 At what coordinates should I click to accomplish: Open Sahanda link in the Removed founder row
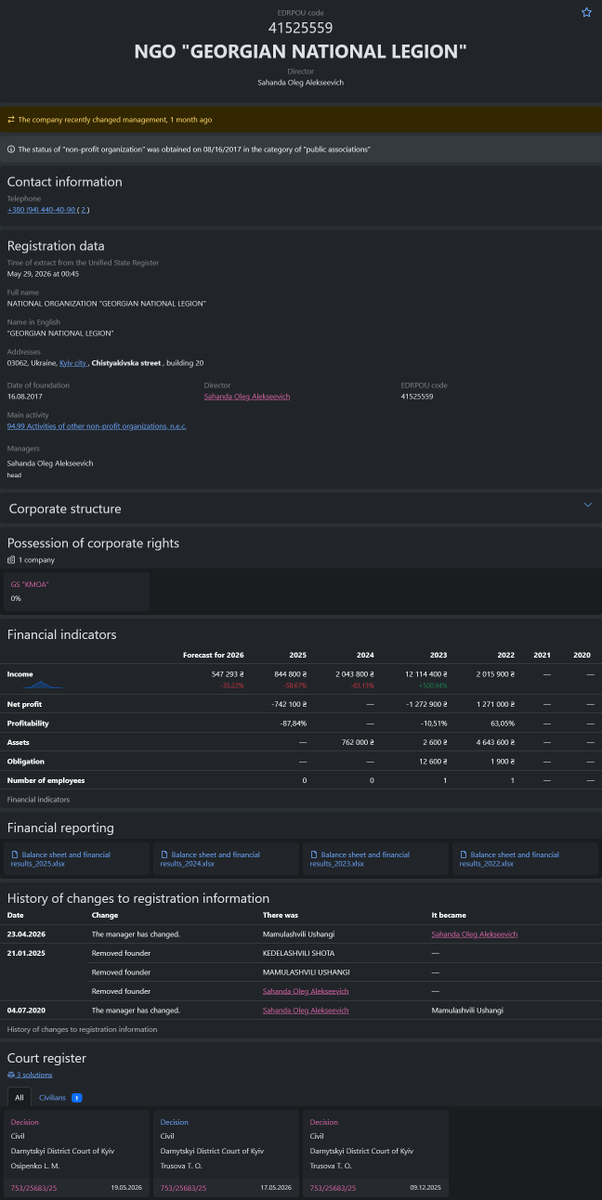306,991
